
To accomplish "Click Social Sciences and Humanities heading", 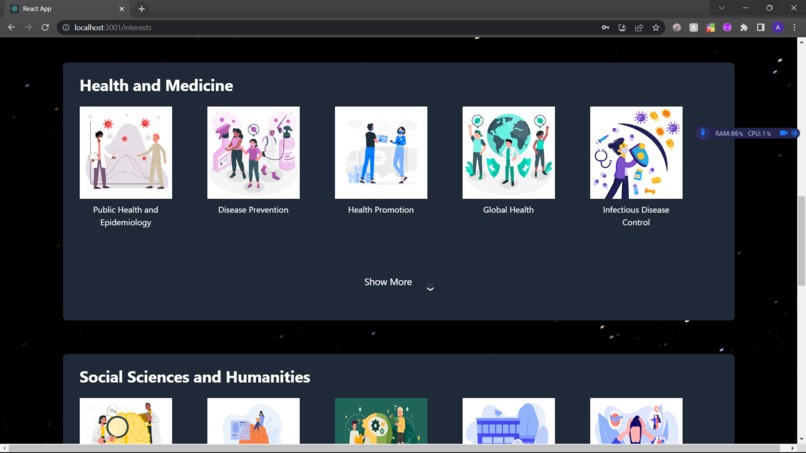I will [x=195, y=377].
